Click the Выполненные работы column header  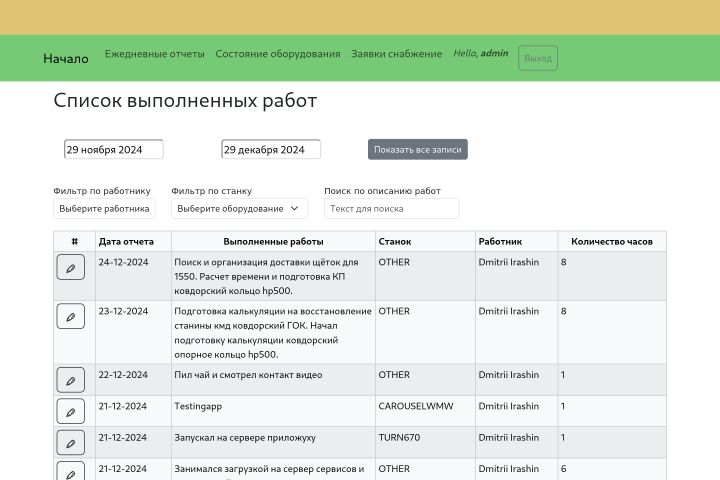pyautogui.click(x=273, y=242)
